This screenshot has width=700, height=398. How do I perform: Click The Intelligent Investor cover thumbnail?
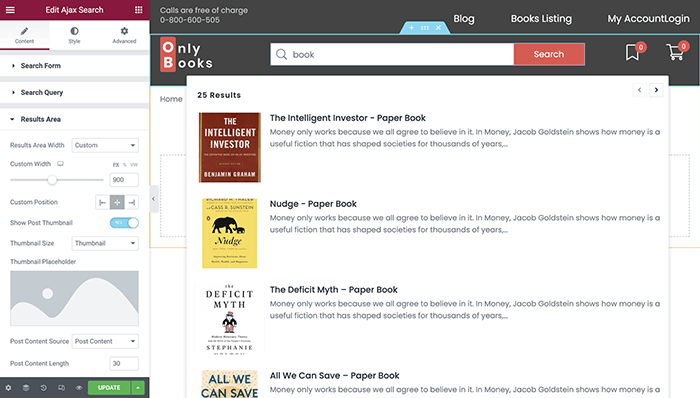click(229, 147)
